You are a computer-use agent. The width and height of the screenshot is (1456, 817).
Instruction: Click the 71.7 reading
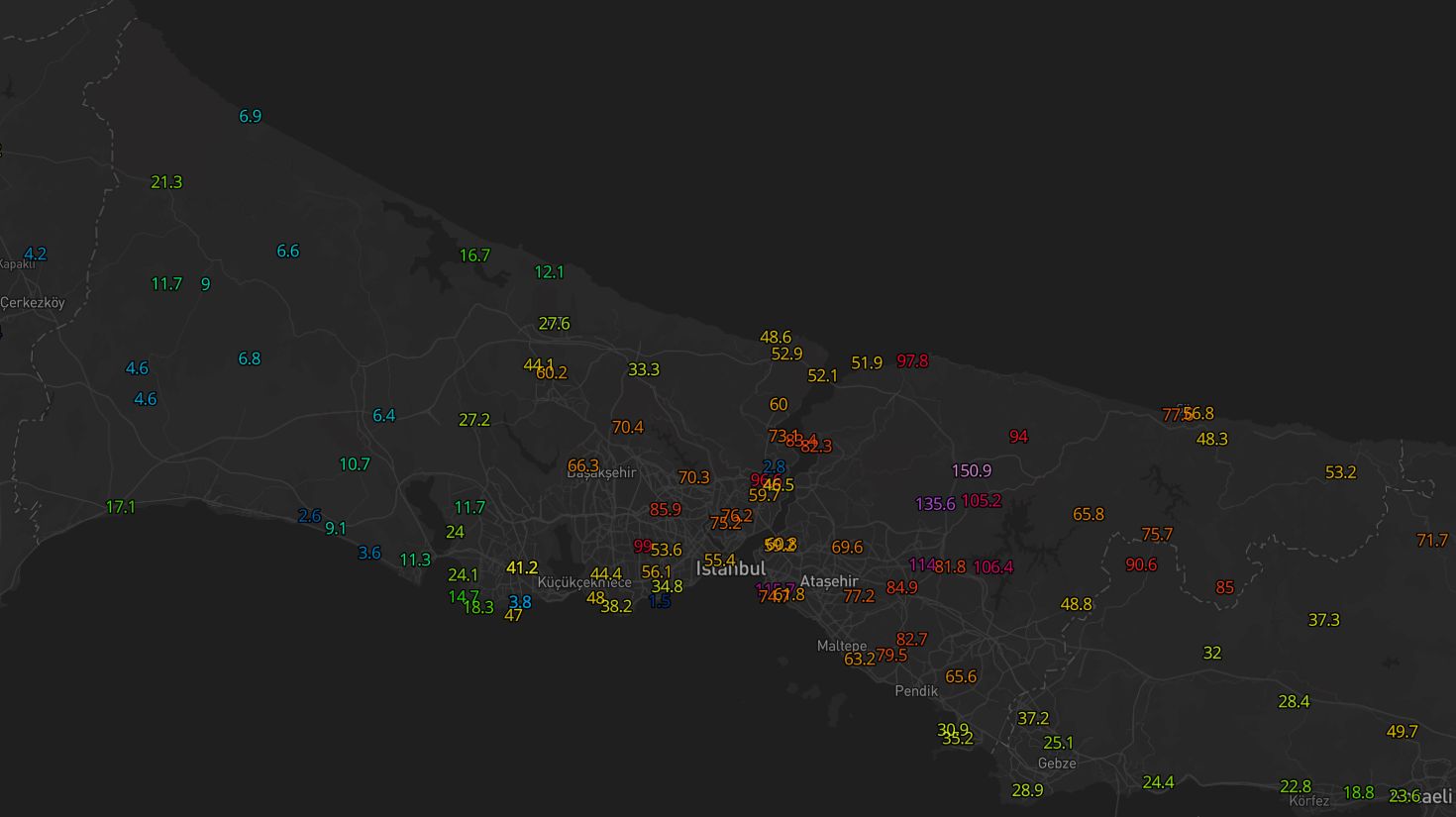click(x=1431, y=541)
